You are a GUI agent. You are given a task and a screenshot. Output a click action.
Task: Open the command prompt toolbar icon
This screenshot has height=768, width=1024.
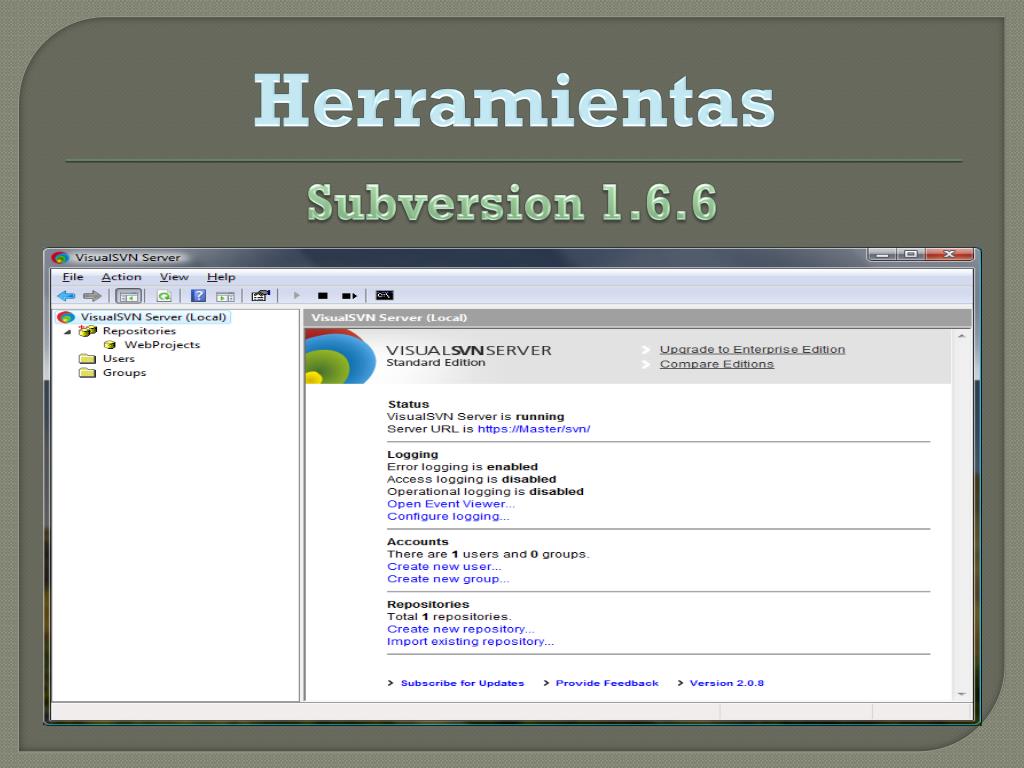point(385,295)
